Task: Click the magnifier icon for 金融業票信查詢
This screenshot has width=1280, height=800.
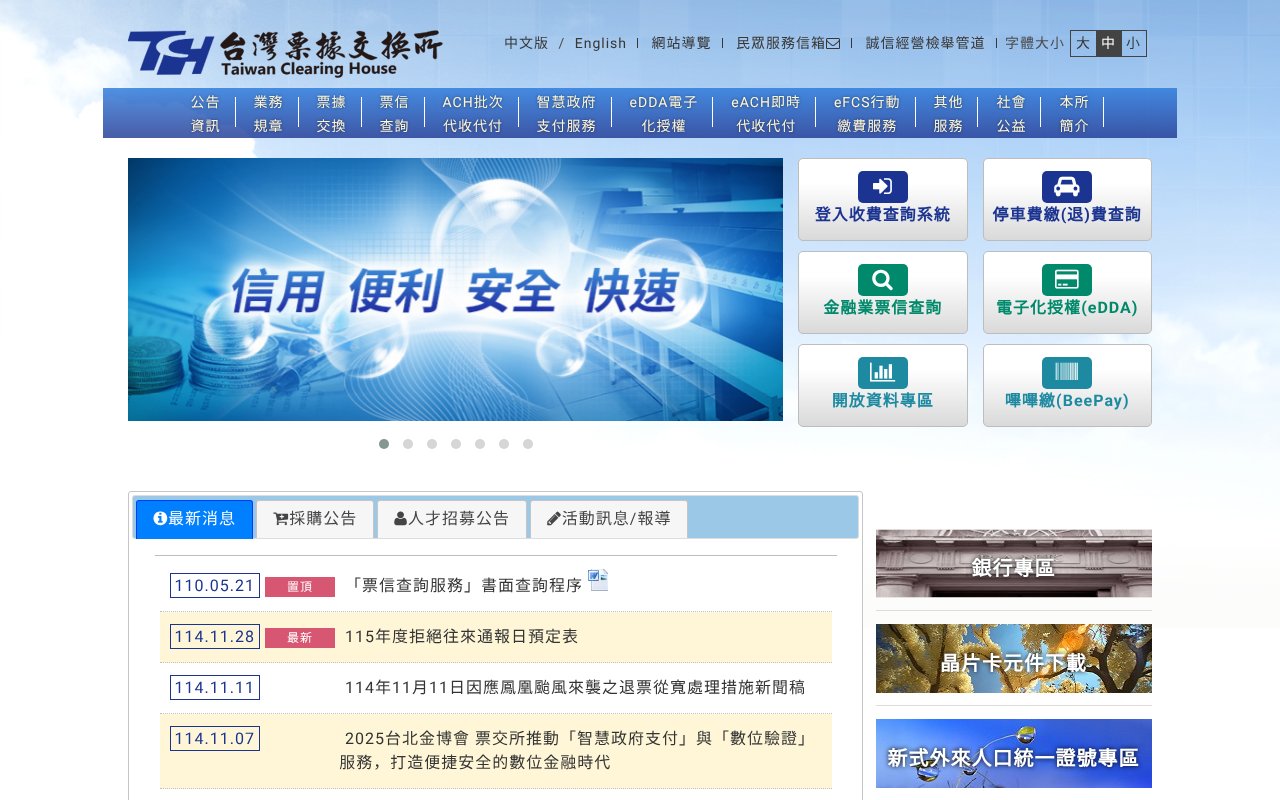Action: [883, 278]
